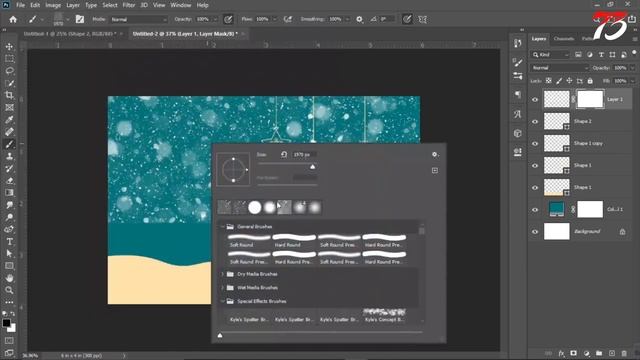
Task: Toggle lock all padlock in Lock row
Action: 590,81
